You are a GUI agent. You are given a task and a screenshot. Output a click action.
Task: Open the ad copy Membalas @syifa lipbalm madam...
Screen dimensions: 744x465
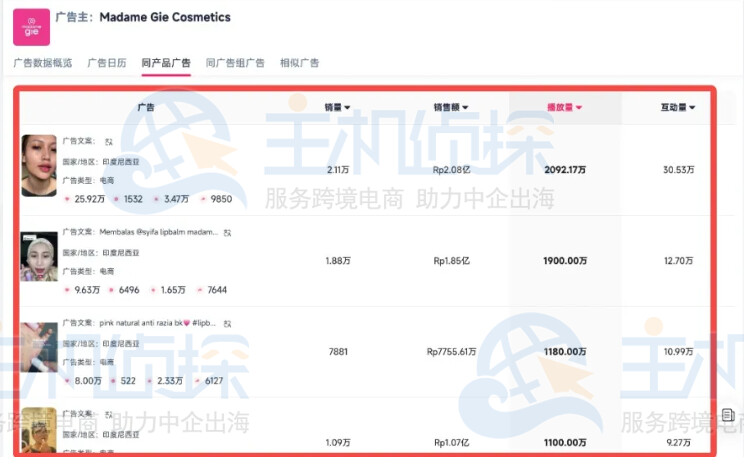[x=158, y=232]
